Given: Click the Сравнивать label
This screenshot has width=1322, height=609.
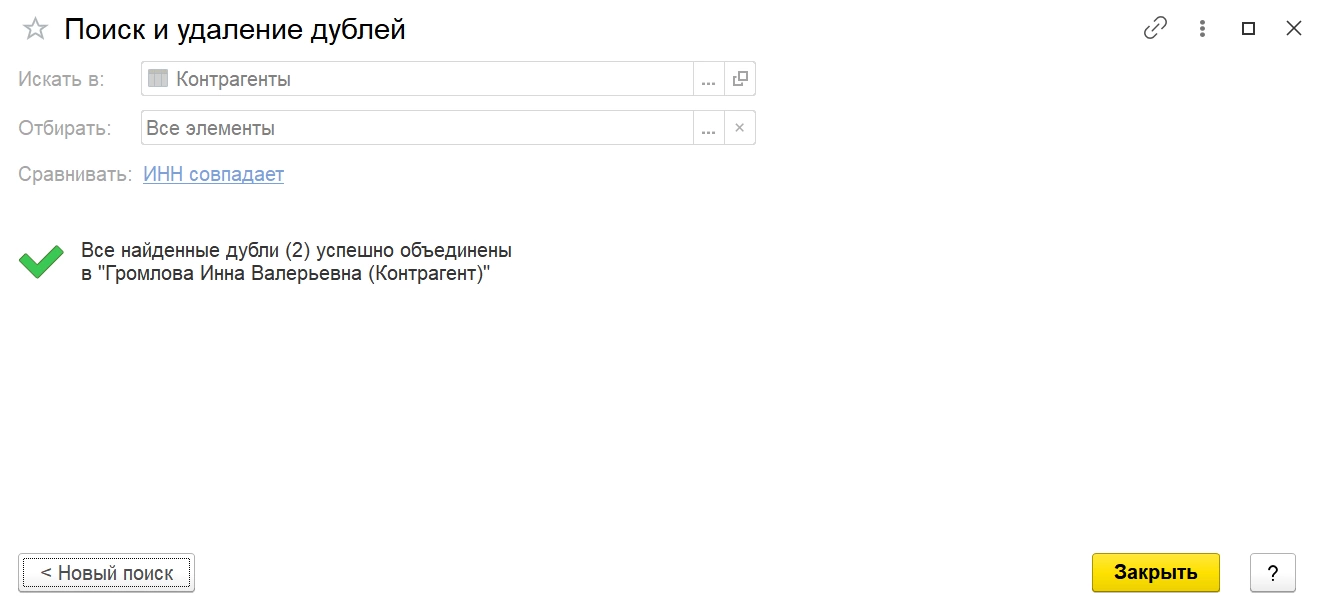Looking at the screenshot, I should tap(74, 174).
